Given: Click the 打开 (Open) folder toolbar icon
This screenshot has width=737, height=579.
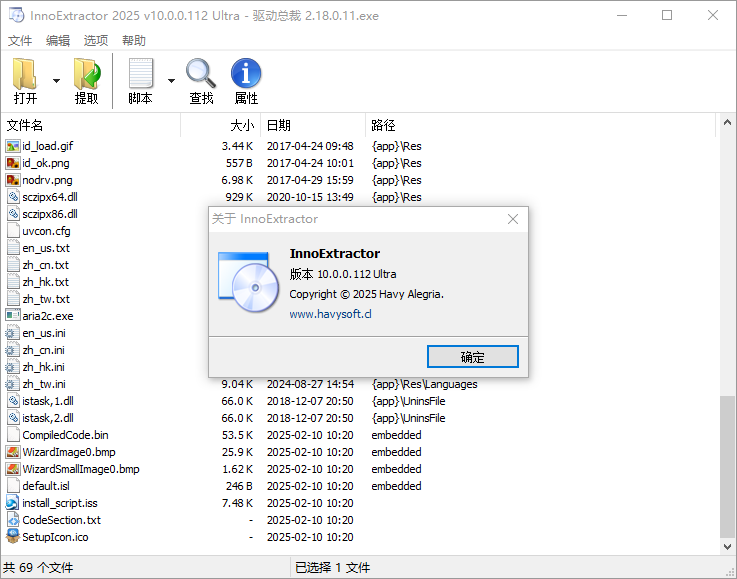Looking at the screenshot, I should [25, 75].
